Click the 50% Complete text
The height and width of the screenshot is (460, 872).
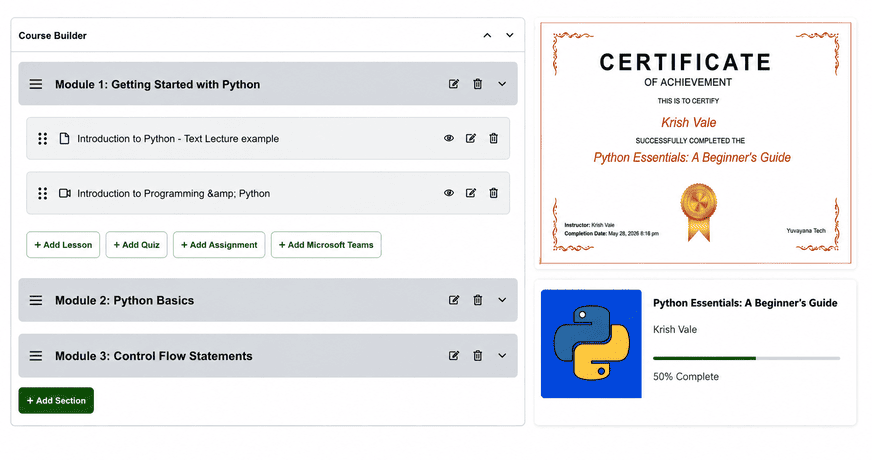(x=686, y=377)
